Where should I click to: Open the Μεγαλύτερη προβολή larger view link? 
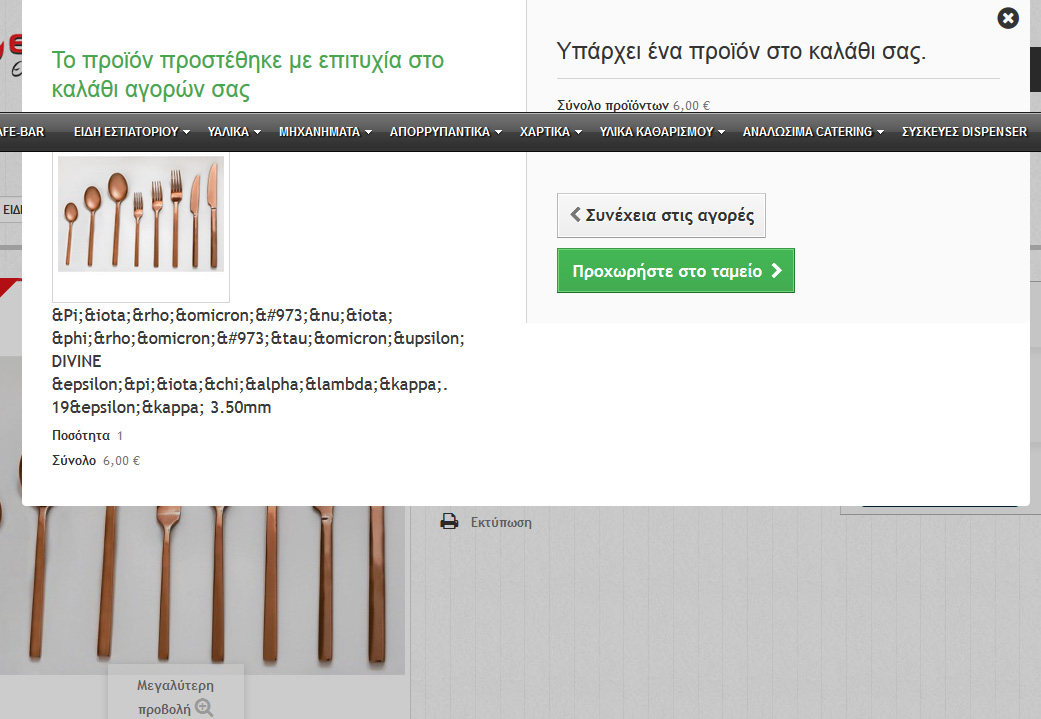pos(175,696)
